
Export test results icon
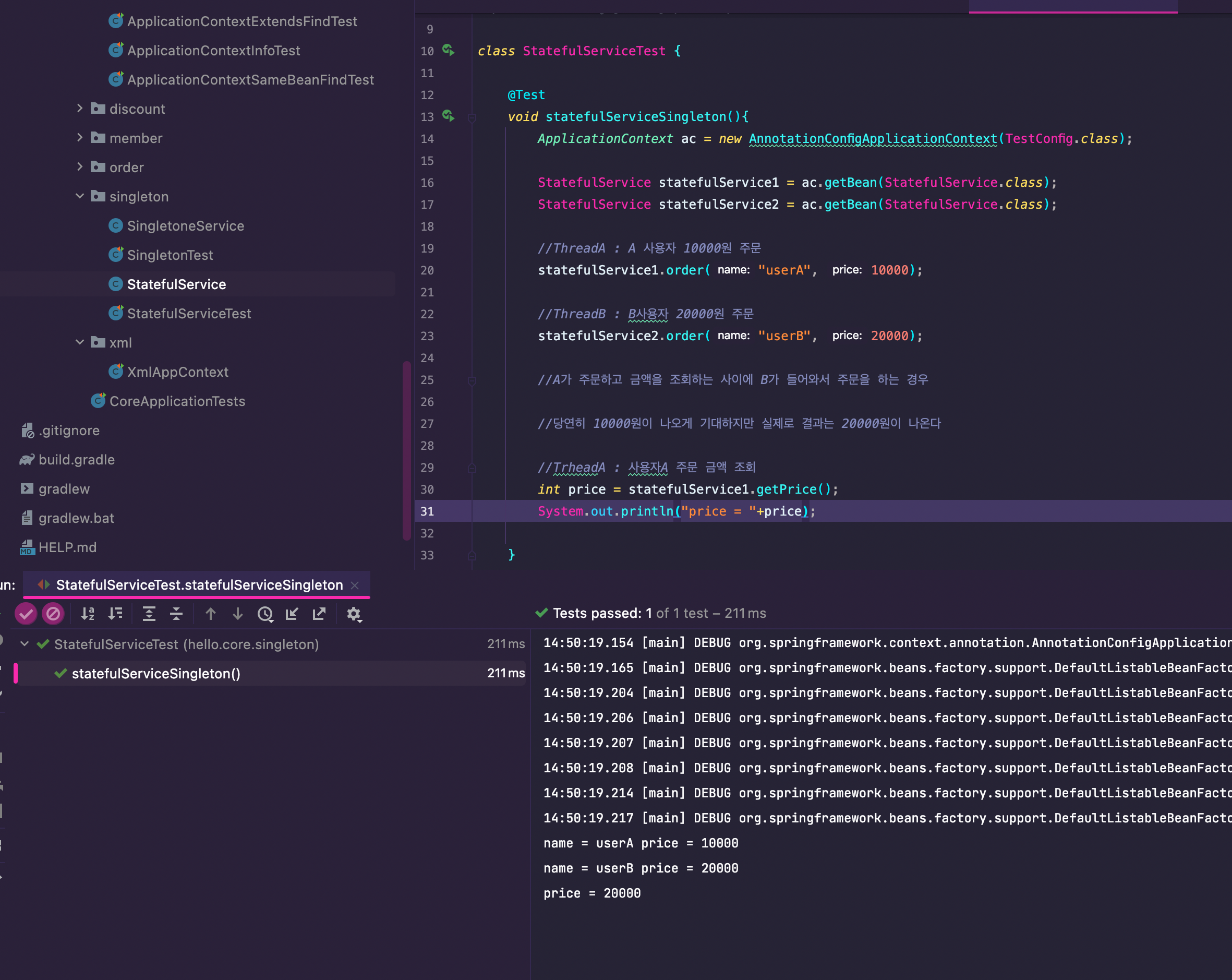319,614
